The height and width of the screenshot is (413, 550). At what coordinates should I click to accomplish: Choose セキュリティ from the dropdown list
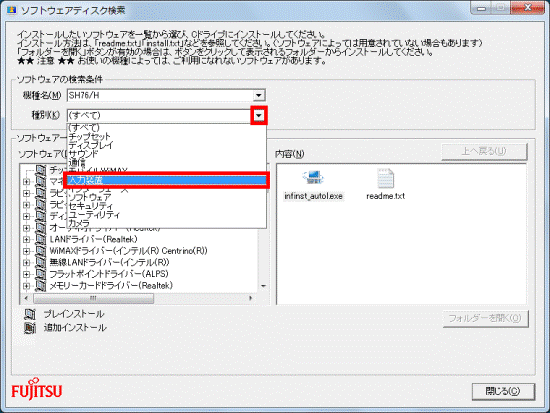pos(166,206)
